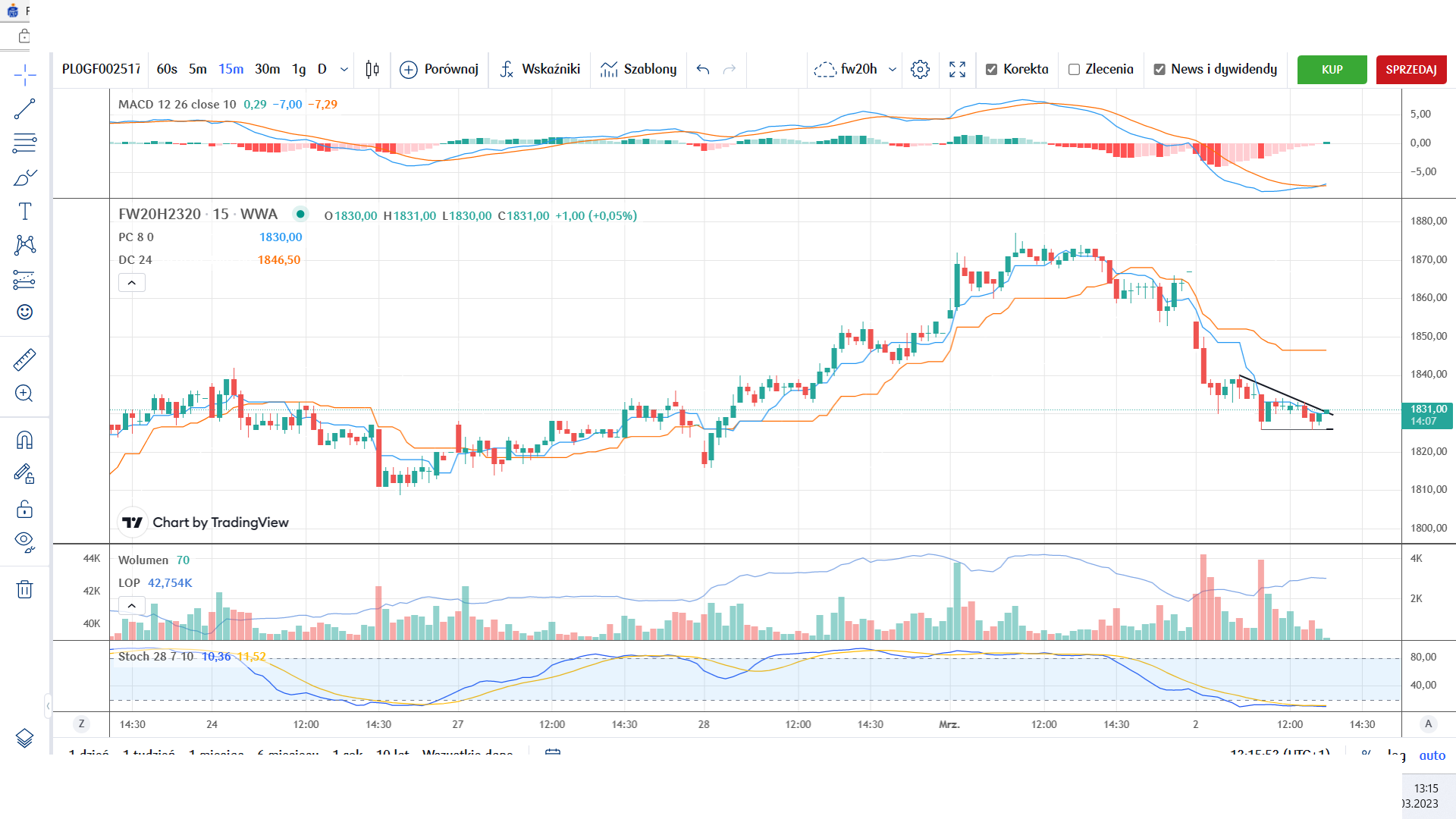Select the D daily interval
This screenshot has width=1456, height=819.
[x=322, y=69]
